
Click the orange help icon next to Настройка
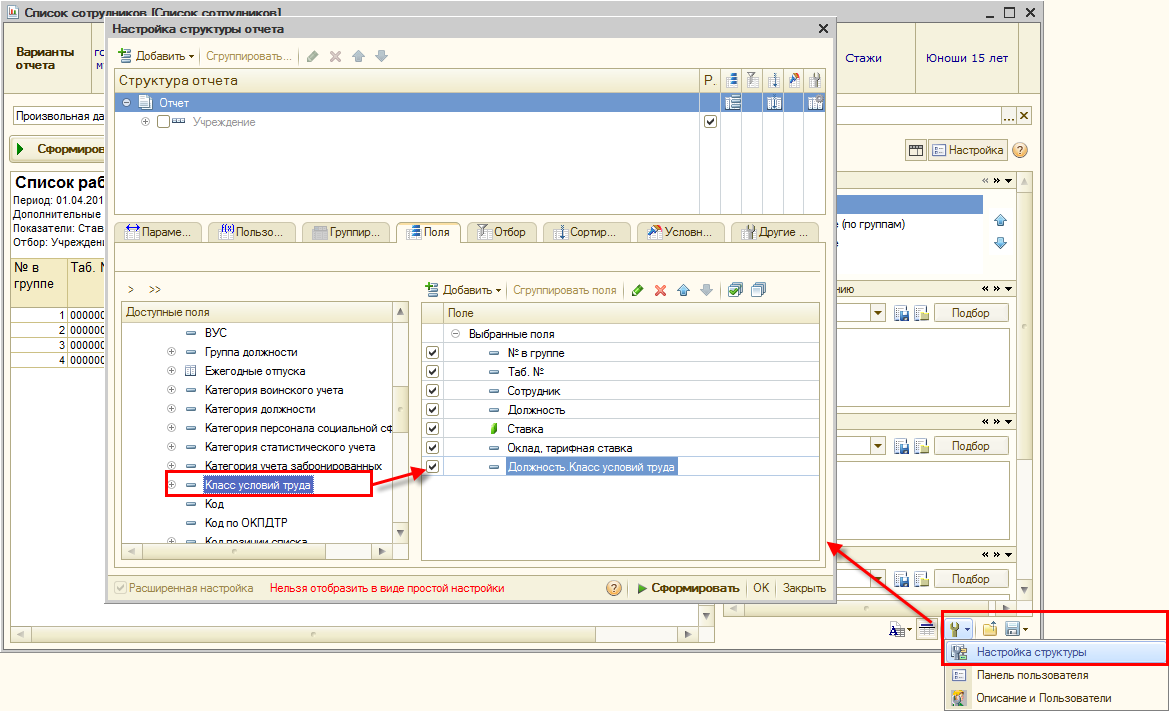pos(1020,150)
